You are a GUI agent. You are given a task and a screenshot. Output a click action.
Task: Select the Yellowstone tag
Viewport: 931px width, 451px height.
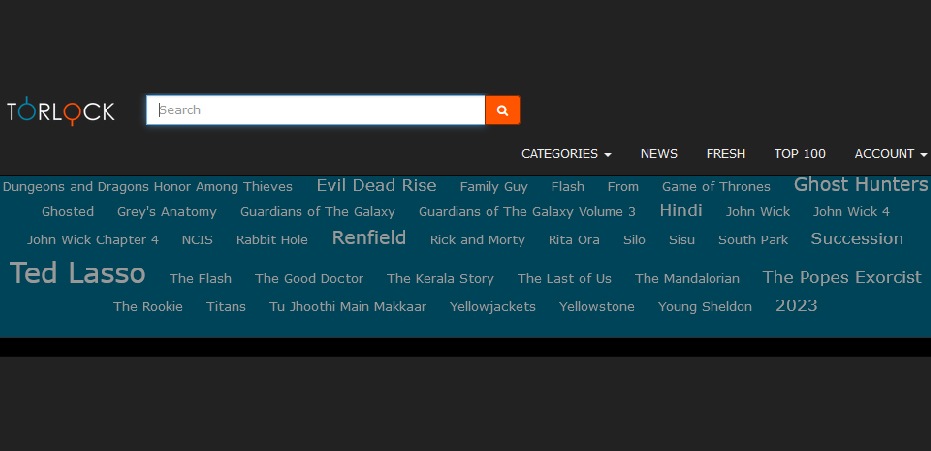coord(597,307)
